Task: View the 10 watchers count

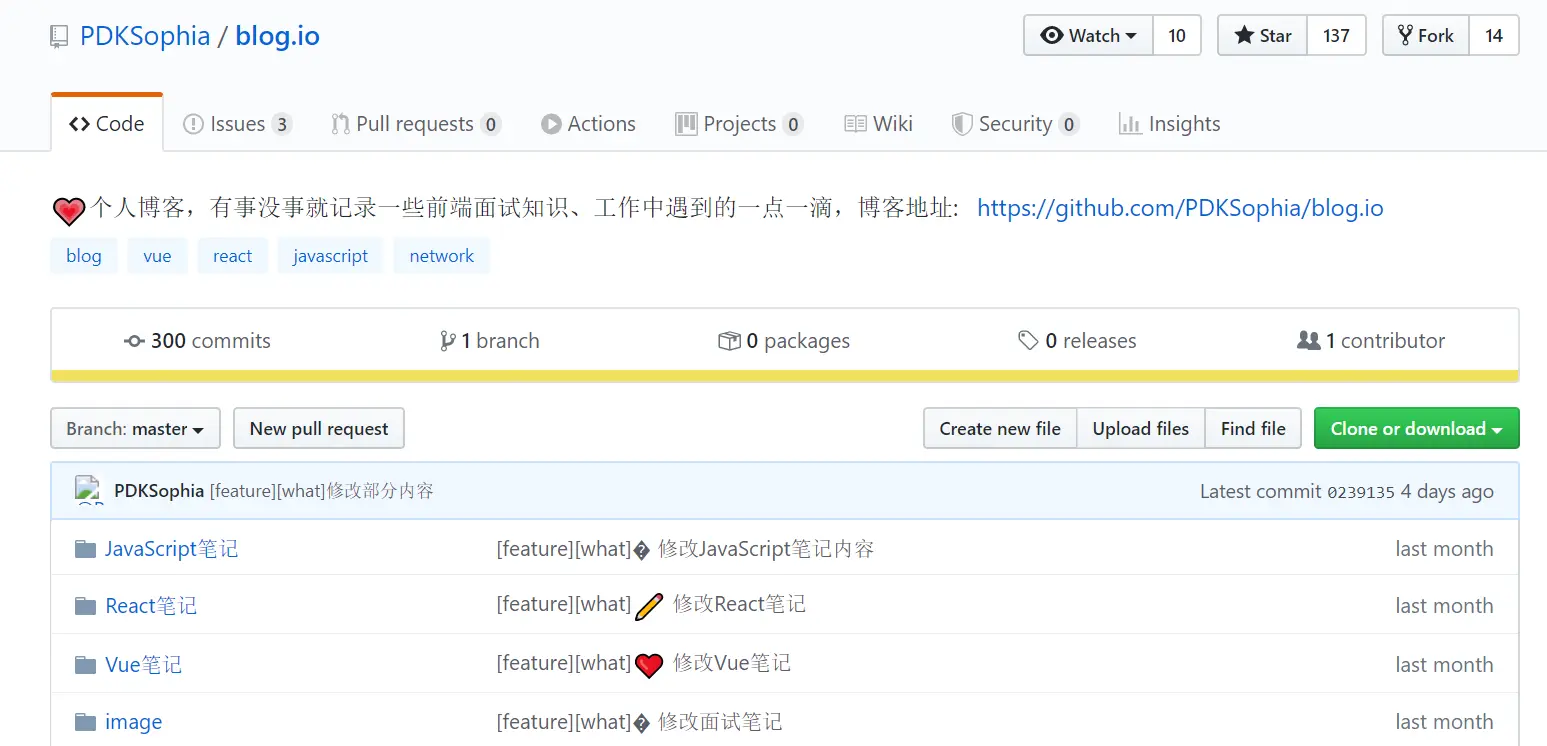Action: pyautogui.click(x=1177, y=36)
